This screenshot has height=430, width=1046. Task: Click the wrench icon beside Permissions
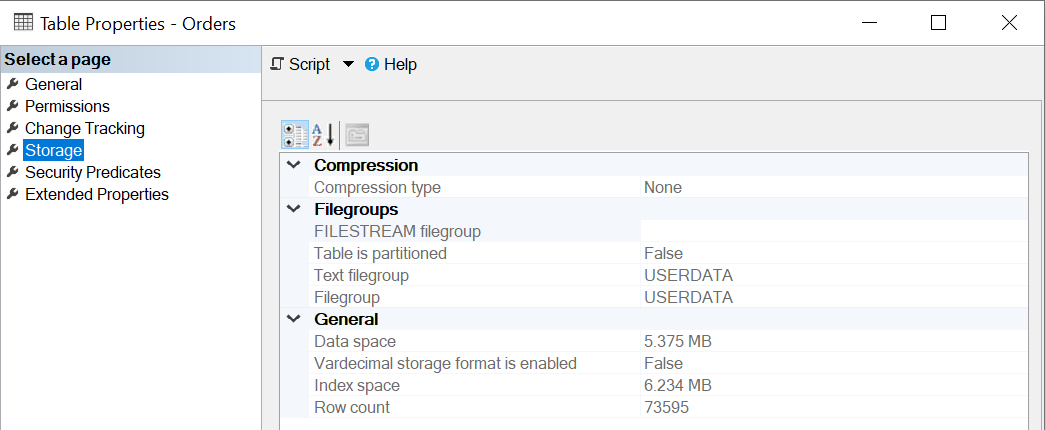[12, 106]
